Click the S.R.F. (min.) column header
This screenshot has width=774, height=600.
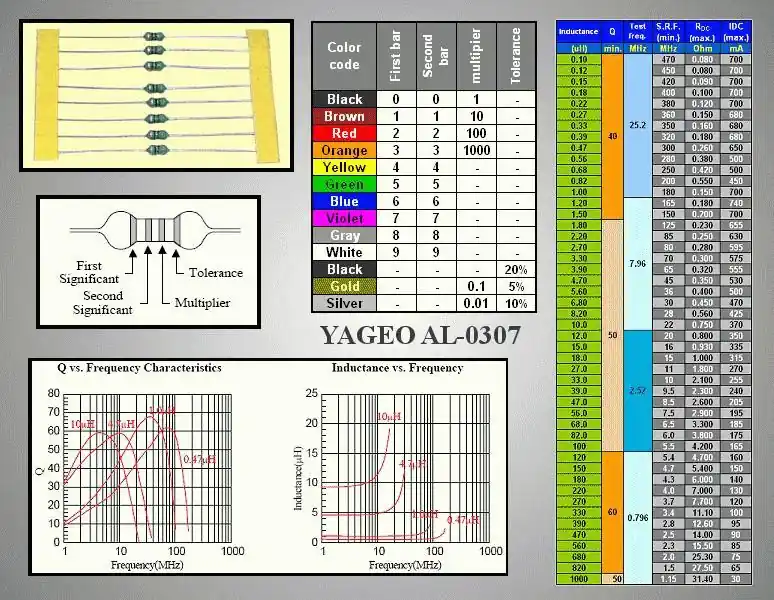(669, 31)
